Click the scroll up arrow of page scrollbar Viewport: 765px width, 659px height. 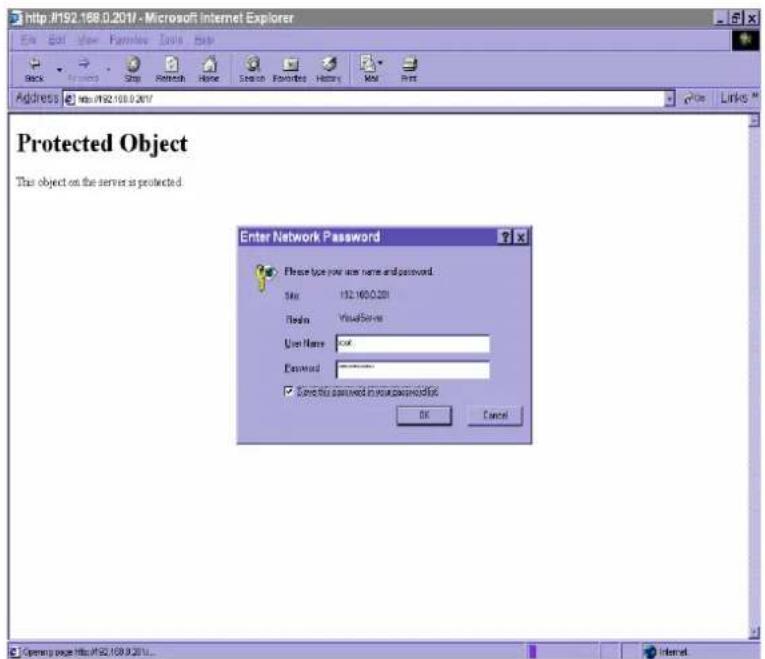click(754, 120)
